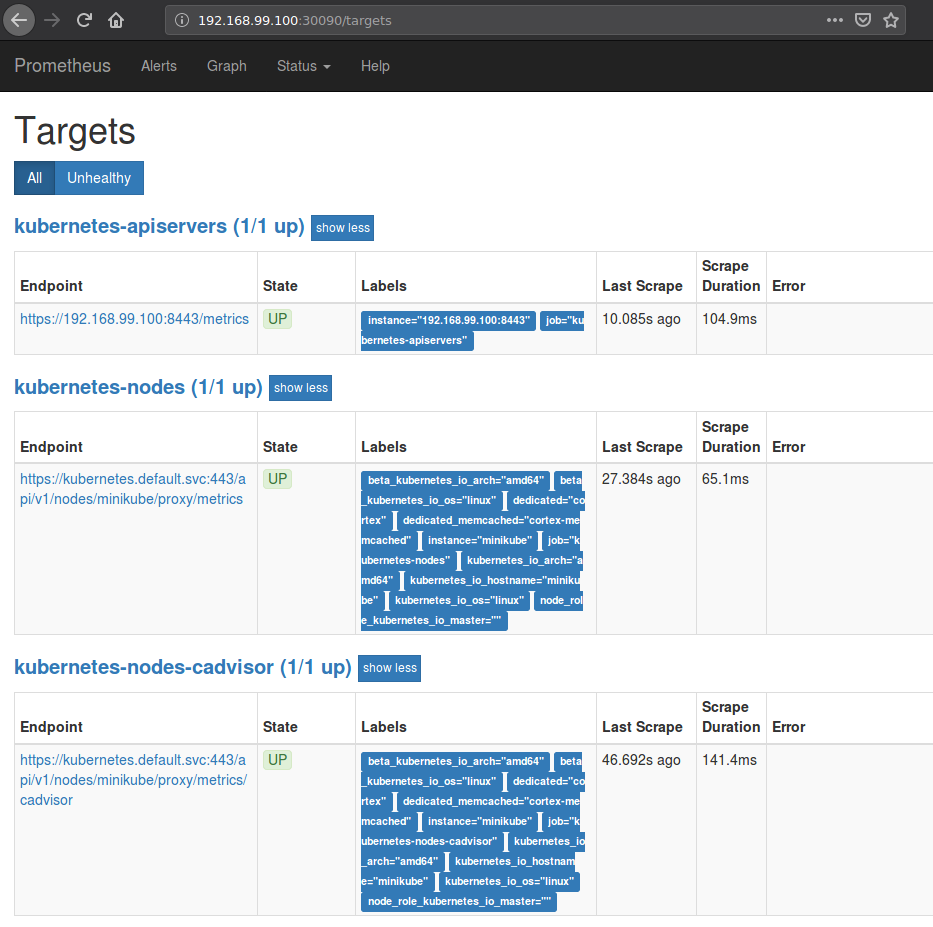Go back to the previous page
933x927 pixels.
click(x=19, y=20)
